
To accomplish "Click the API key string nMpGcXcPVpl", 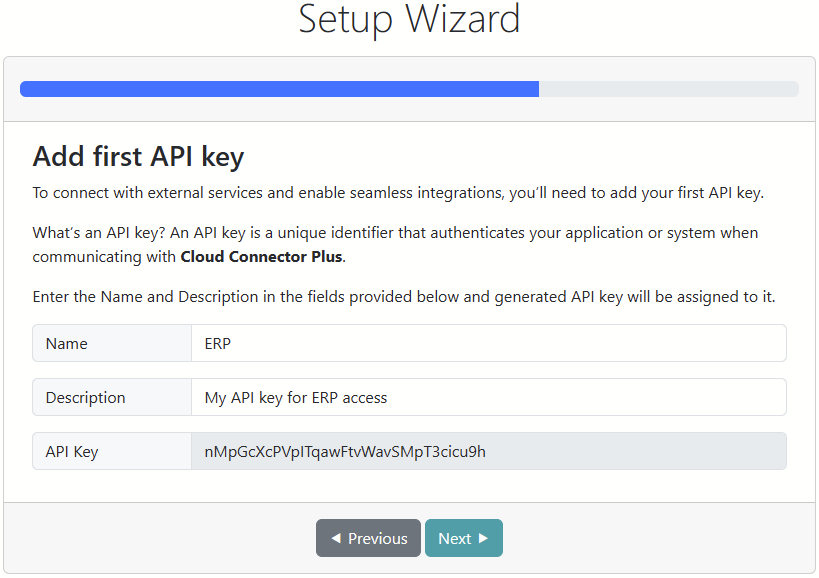I will [x=345, y=451].
